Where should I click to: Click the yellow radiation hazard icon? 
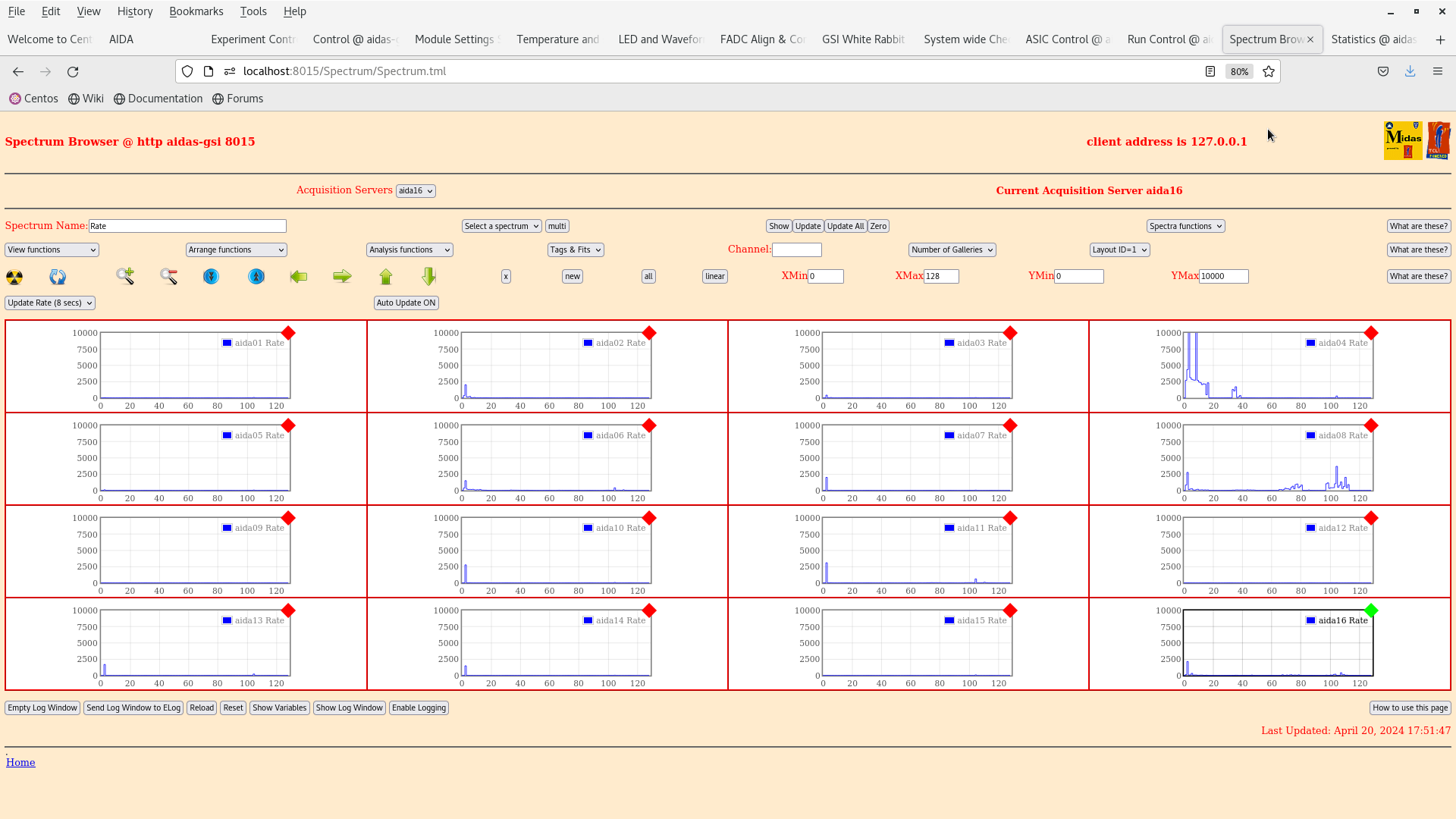coord(14,278)
